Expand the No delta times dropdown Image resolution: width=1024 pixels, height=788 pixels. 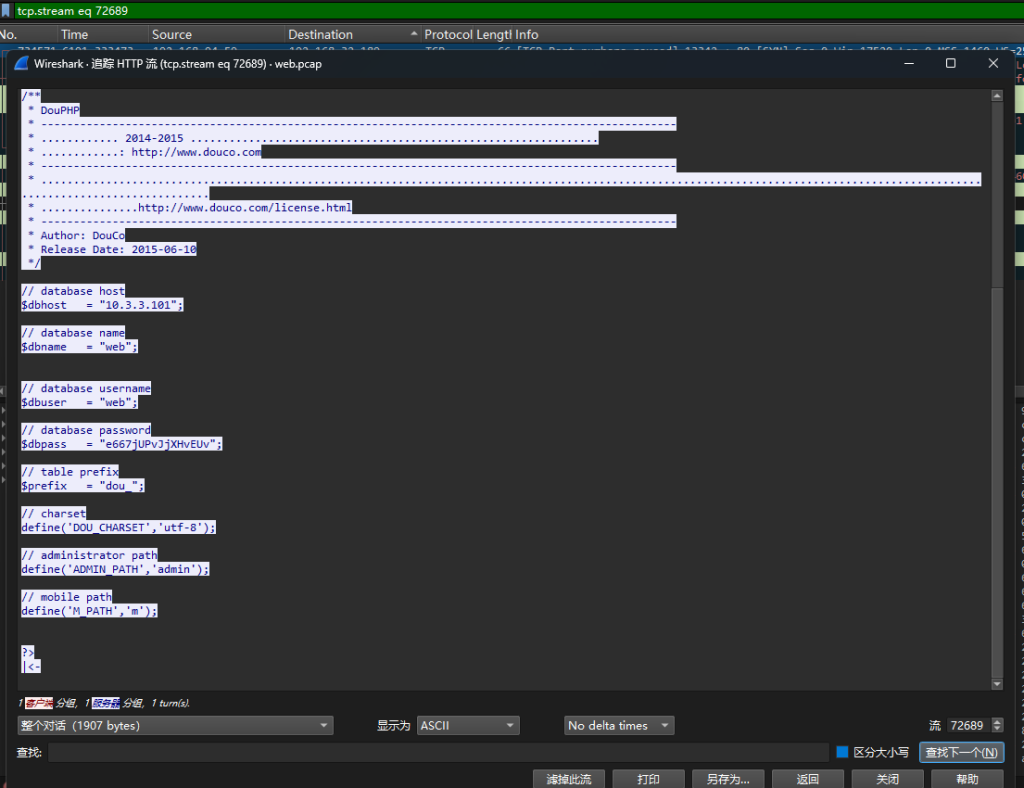point(618,725)
